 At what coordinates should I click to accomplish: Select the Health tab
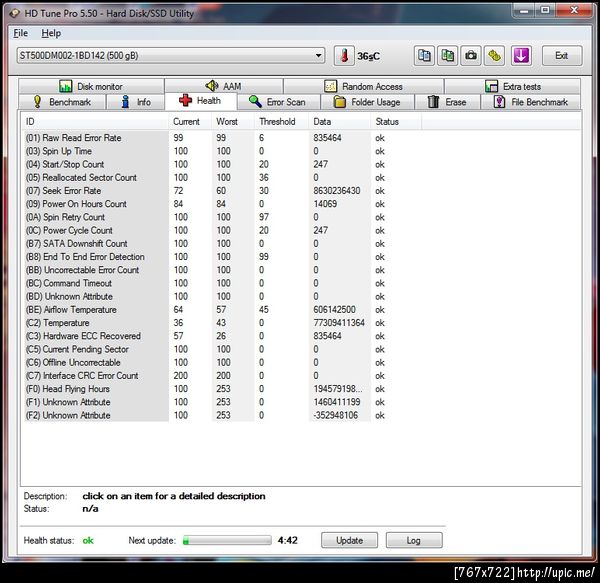[x=201, y=101]
